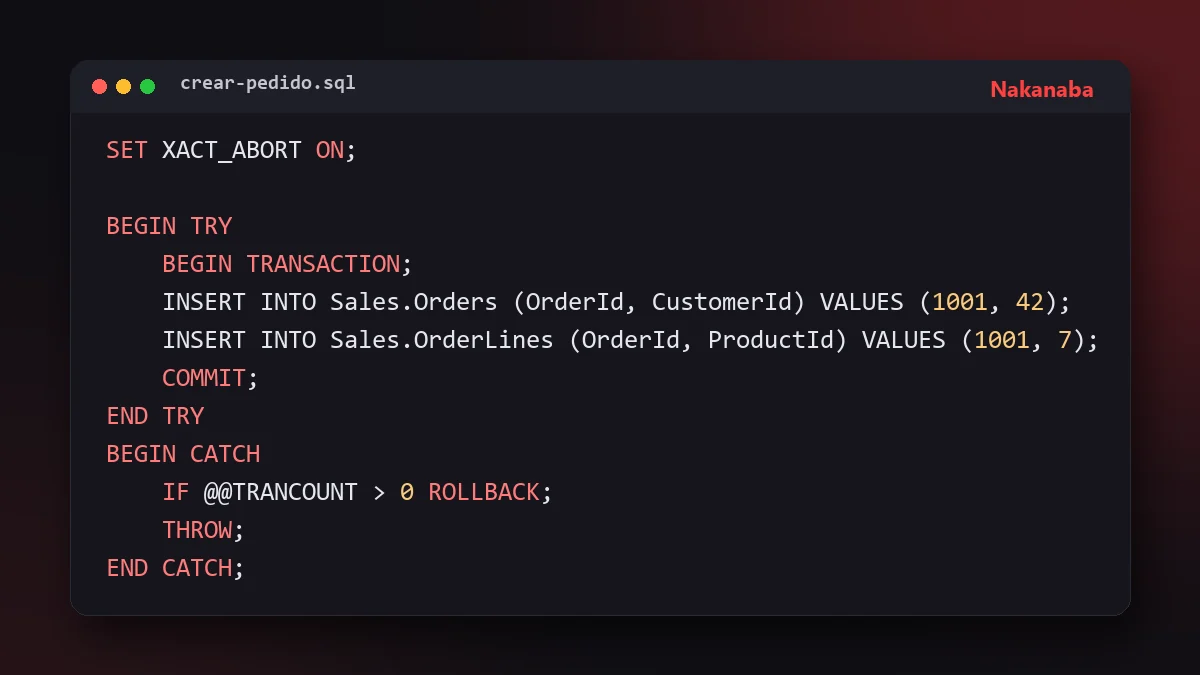Click the green maximize dot

point(147,86)
